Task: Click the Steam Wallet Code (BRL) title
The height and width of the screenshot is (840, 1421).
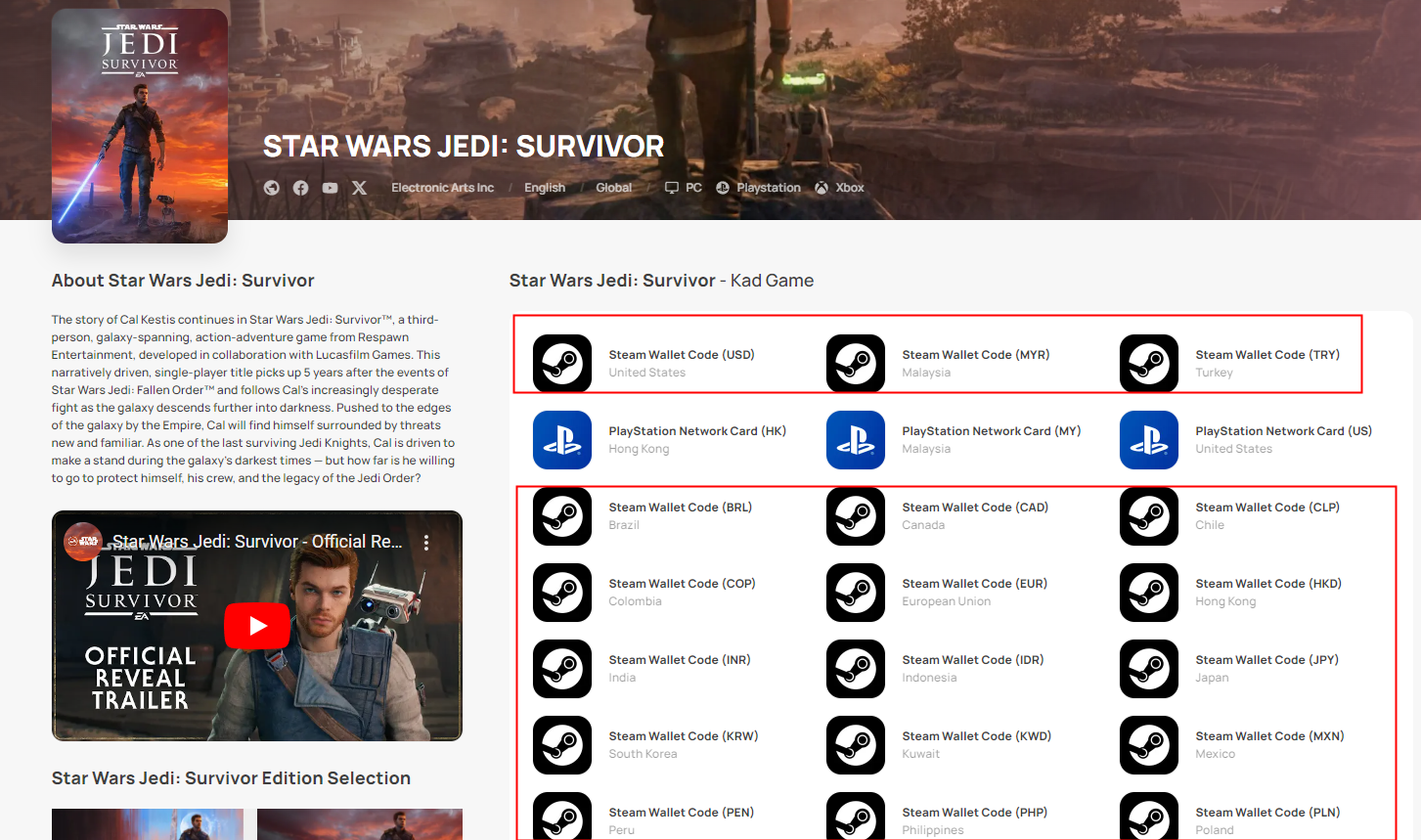Action: 681,508
